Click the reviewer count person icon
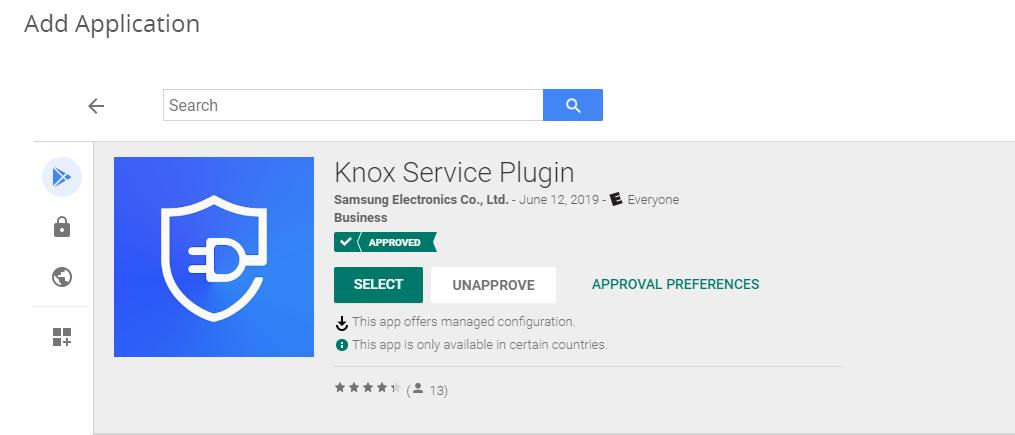 click(x=418, y=388)
